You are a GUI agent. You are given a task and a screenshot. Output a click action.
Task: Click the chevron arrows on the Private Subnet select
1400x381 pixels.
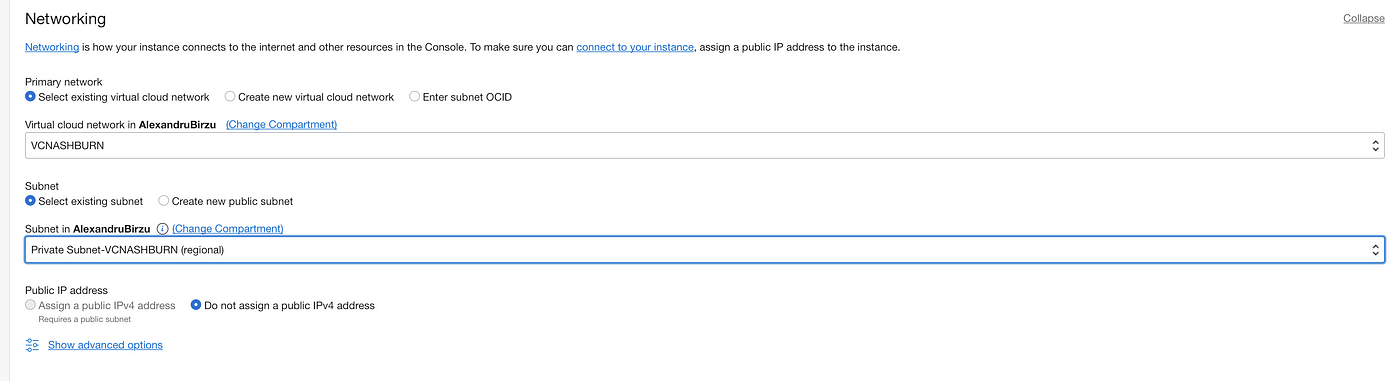click(x=1375, y=250)
